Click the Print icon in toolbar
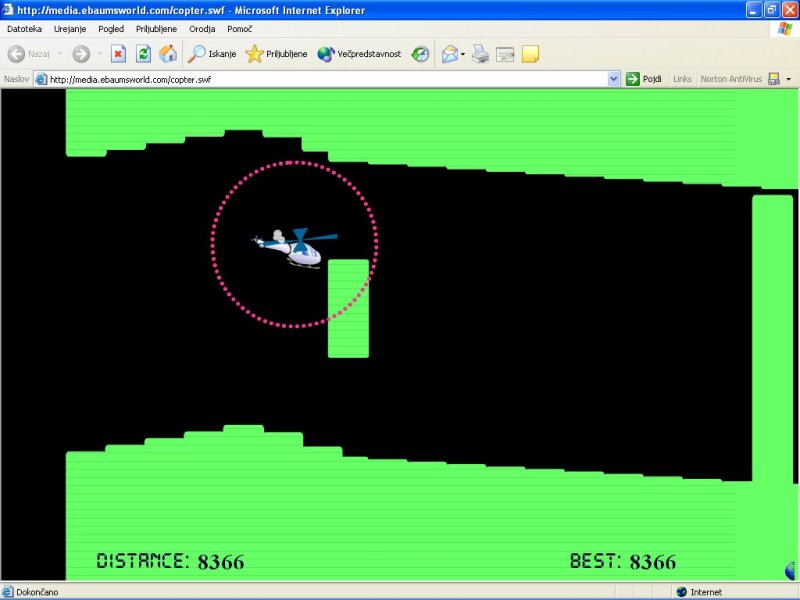The image size is (800, 600). click(x=480, y=54)
